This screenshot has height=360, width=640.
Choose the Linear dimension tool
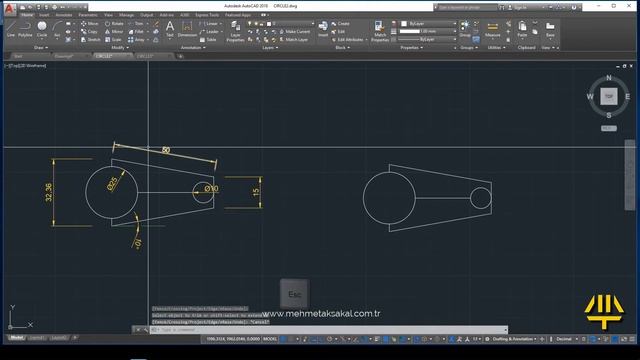[x=209, y=24]
